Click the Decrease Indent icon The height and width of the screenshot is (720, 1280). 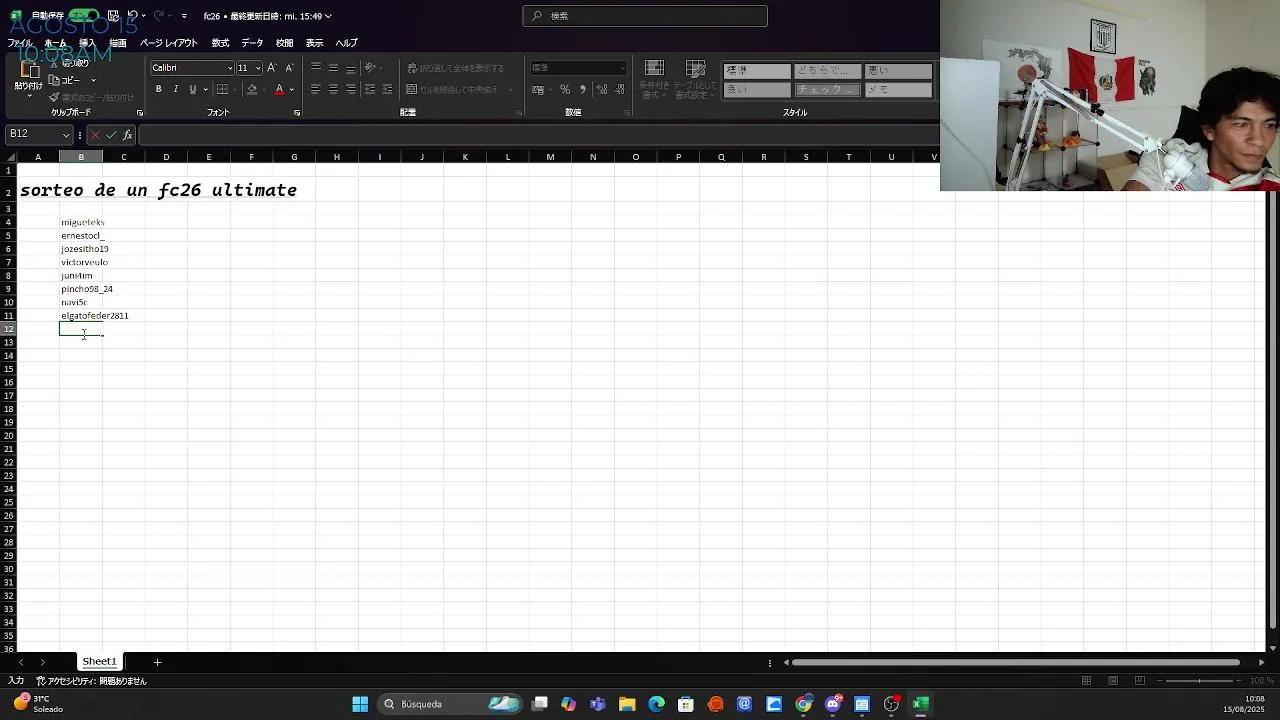370,89
